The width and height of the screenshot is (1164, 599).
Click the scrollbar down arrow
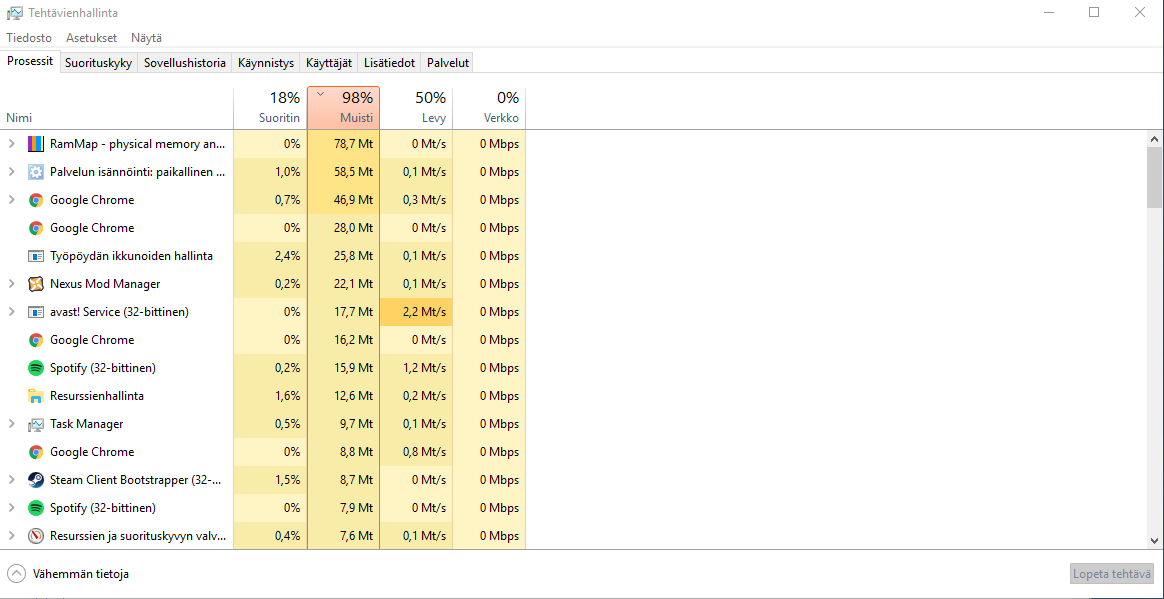(1154, 541)
